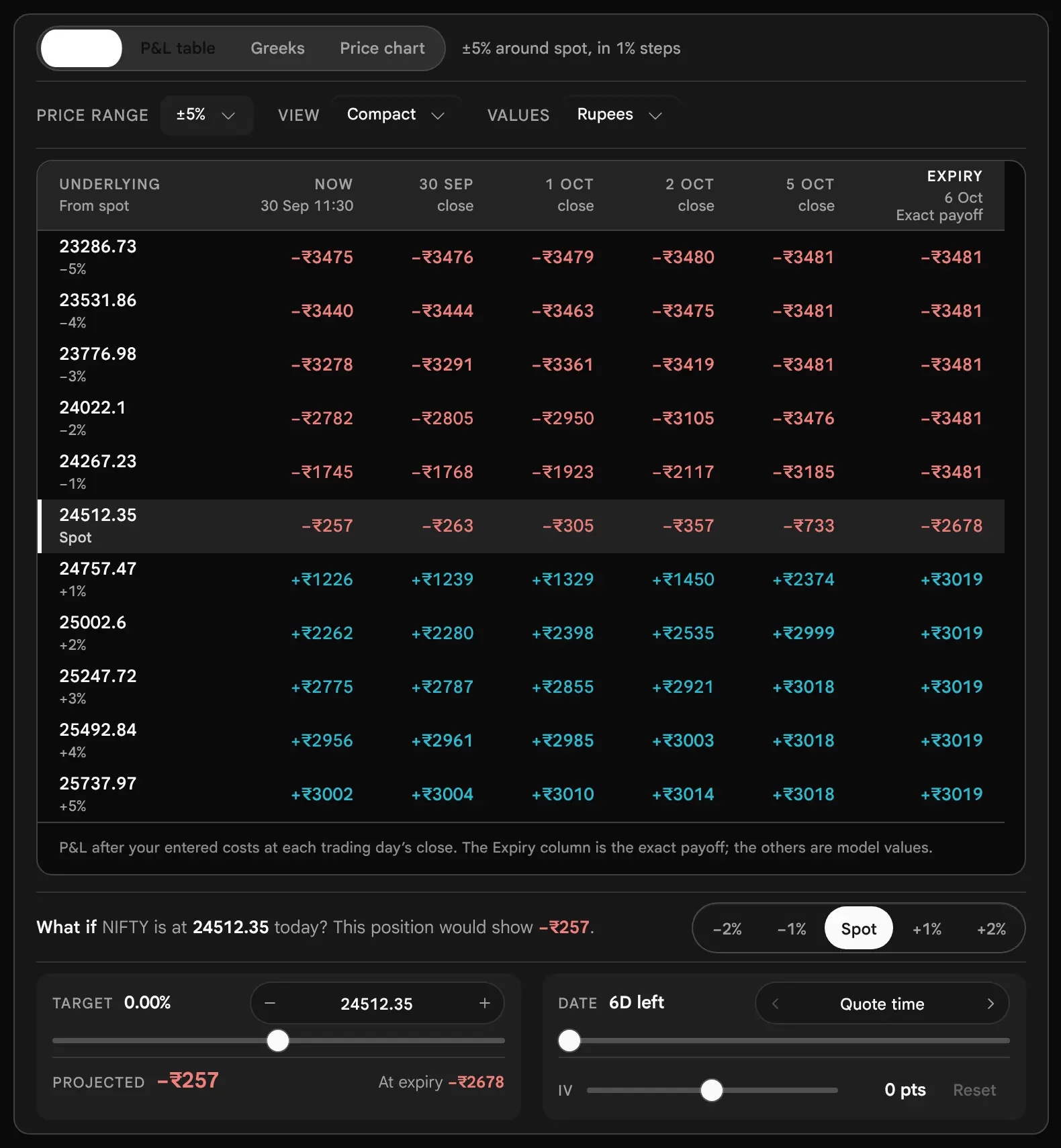Click the −₹3361 cell
Screen dimensions: 1061x1148
pyautogui.click(x=562, y=365)
